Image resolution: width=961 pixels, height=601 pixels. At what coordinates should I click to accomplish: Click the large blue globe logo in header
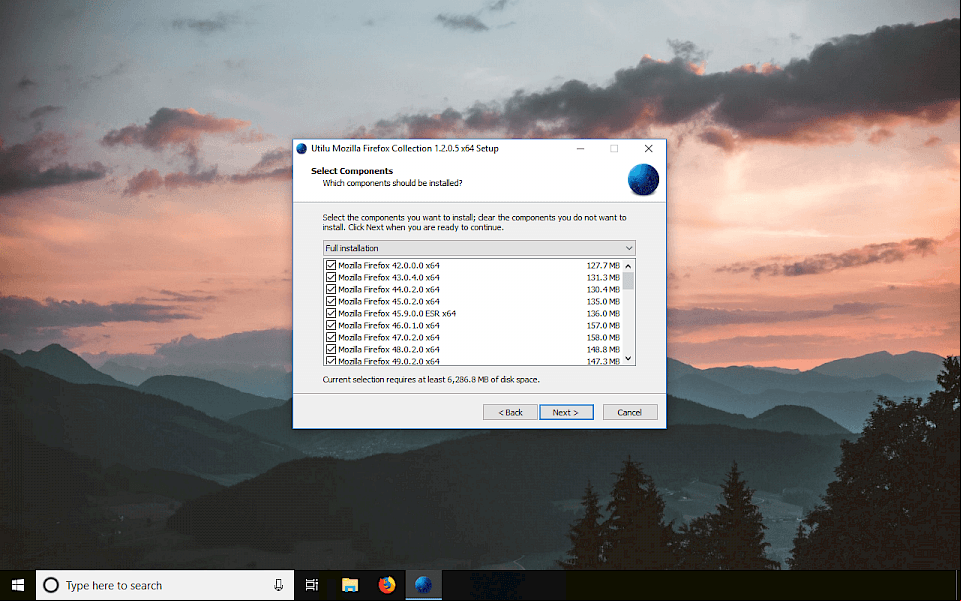(643, 180)
